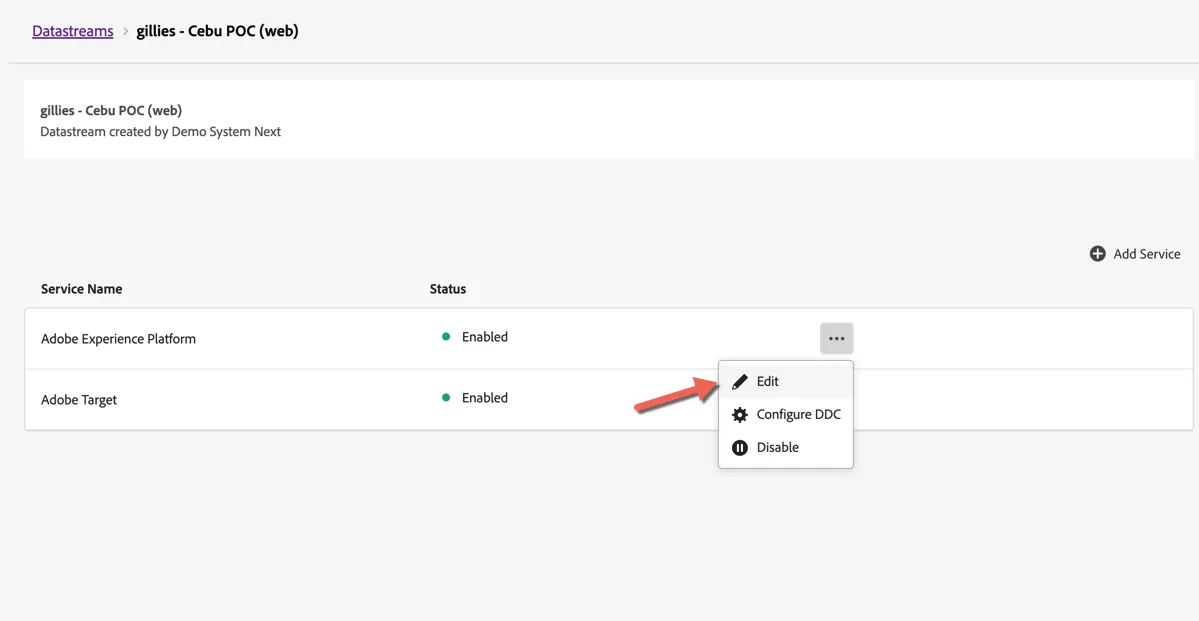Image resolution: width=1199 pixels, height=621 pixels.
Task: Click the gear icon for Configure DDC
Action: pos(739,415)
